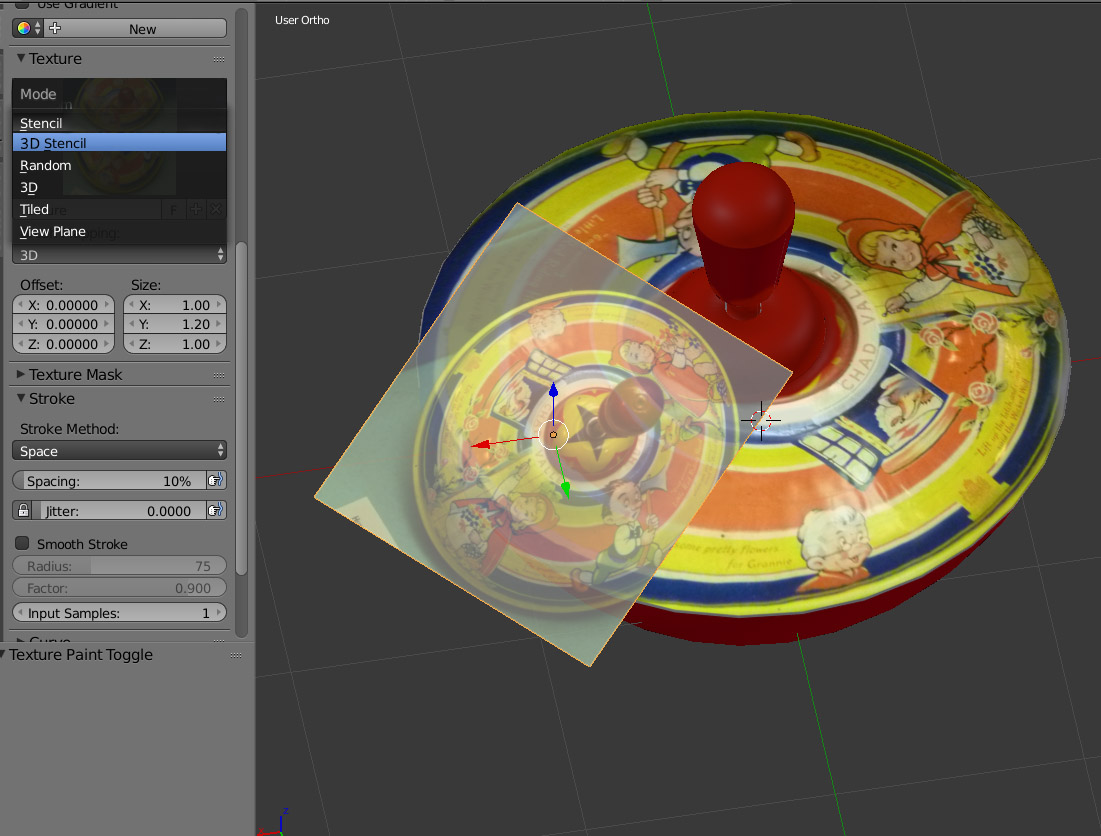The height and width of the screenshot is (836, 1101).
Task: Click the Smooth Stroke Factor slider
Action: 119,588
